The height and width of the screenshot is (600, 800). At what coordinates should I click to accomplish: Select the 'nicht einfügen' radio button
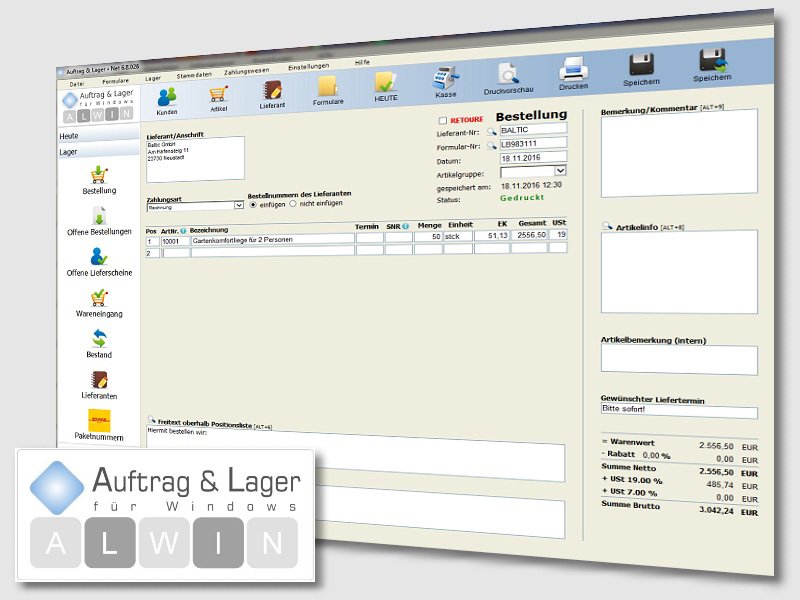[293, 204]
